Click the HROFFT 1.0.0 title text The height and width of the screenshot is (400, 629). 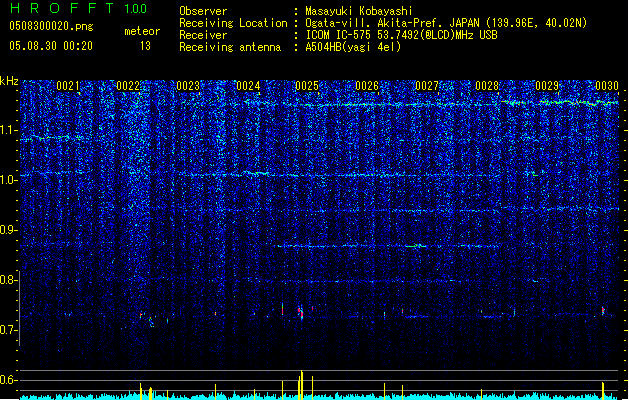pyautogui.click(x=78, y=8)
